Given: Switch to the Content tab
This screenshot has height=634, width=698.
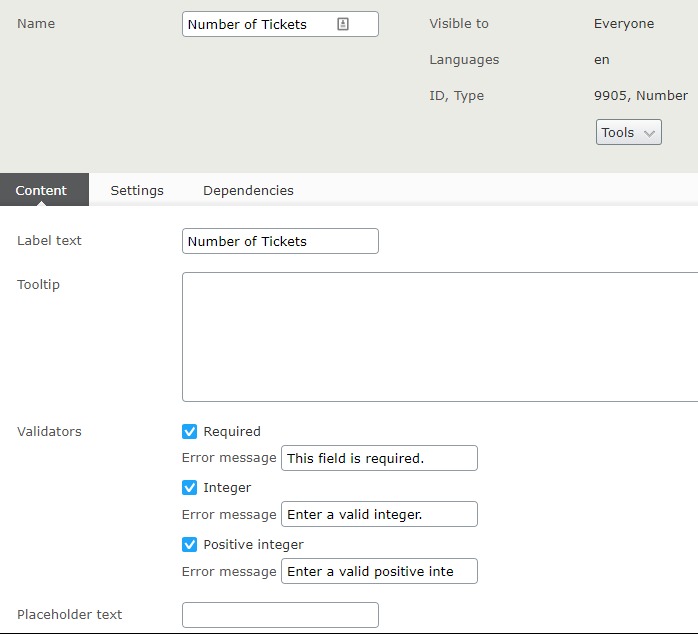Looking at the screenshot, I should [41, 190].
